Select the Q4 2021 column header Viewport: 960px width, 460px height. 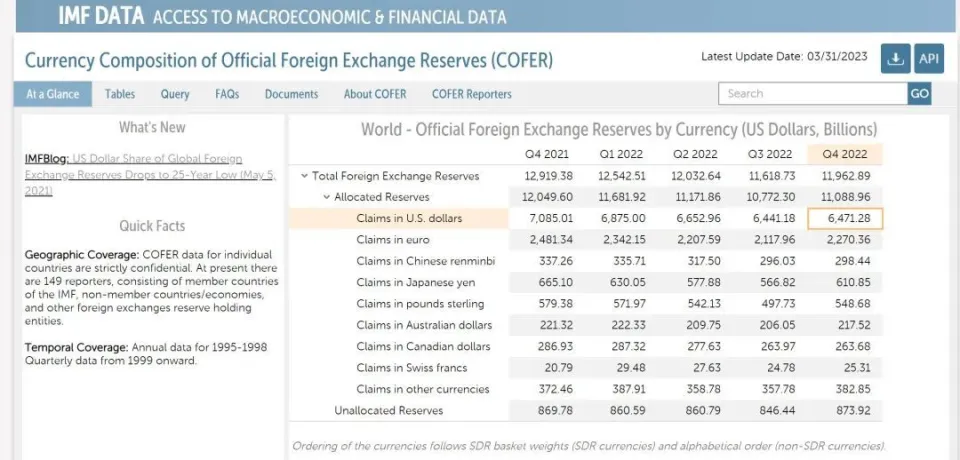[547, 154]
